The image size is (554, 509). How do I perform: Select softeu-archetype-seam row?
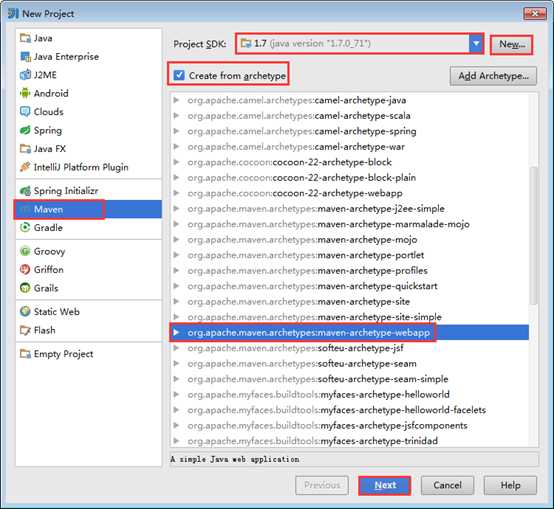click(350, 363)
